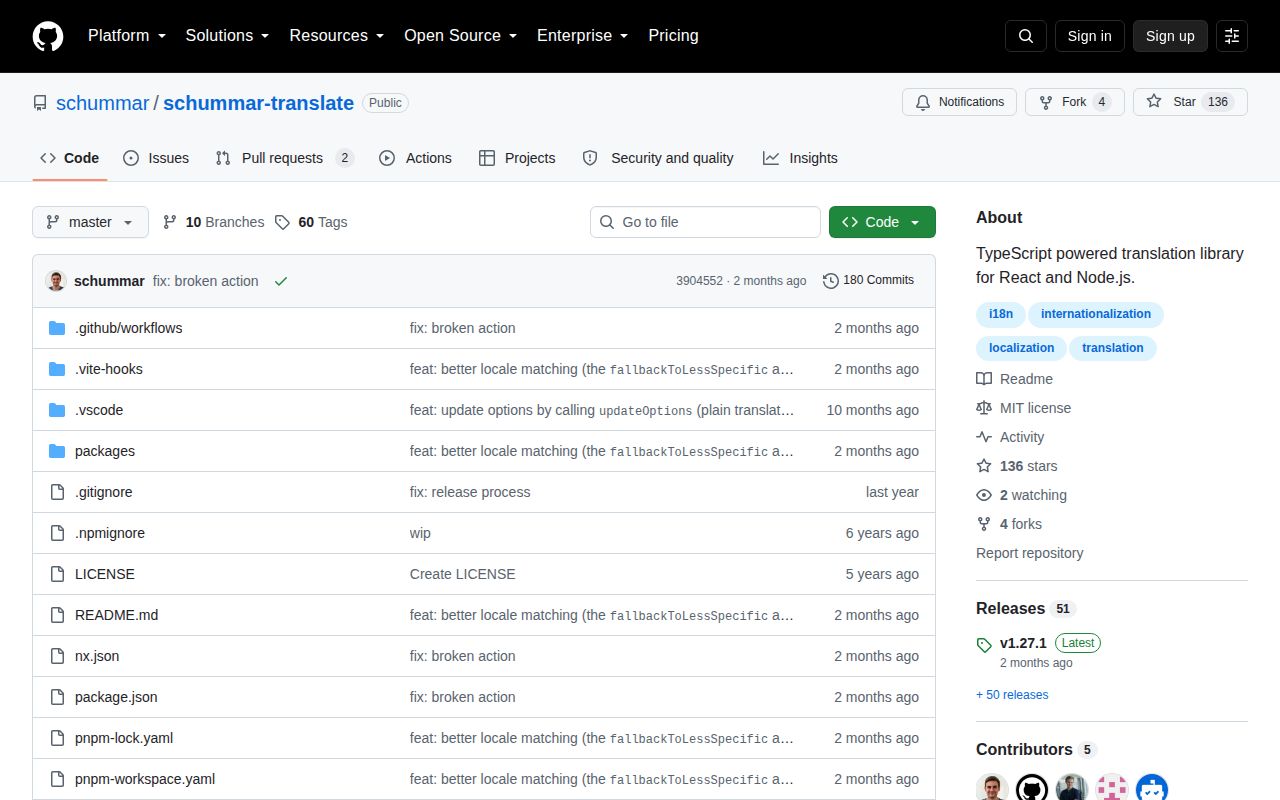Switch to the Actions tab

pos(415,158)
